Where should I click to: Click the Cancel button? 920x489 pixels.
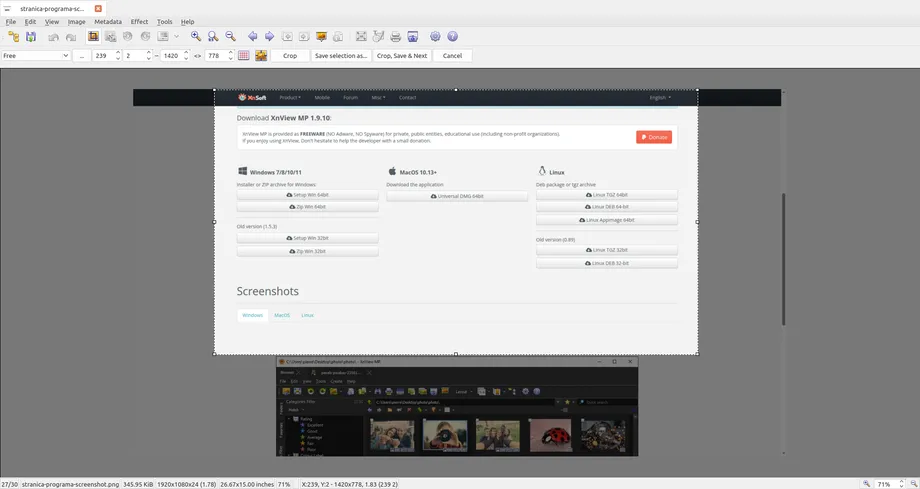452,56
